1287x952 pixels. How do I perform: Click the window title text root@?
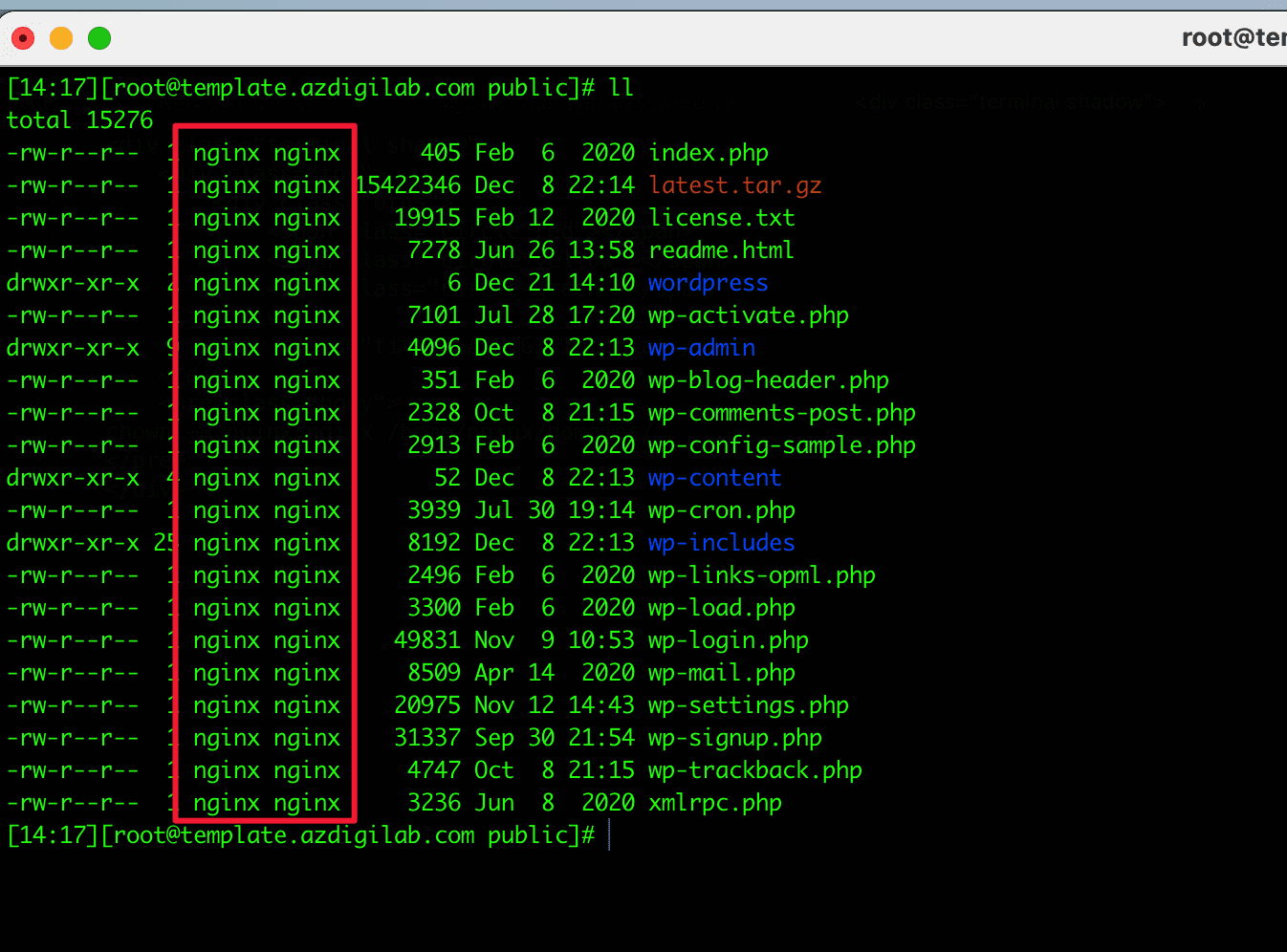1233,38
